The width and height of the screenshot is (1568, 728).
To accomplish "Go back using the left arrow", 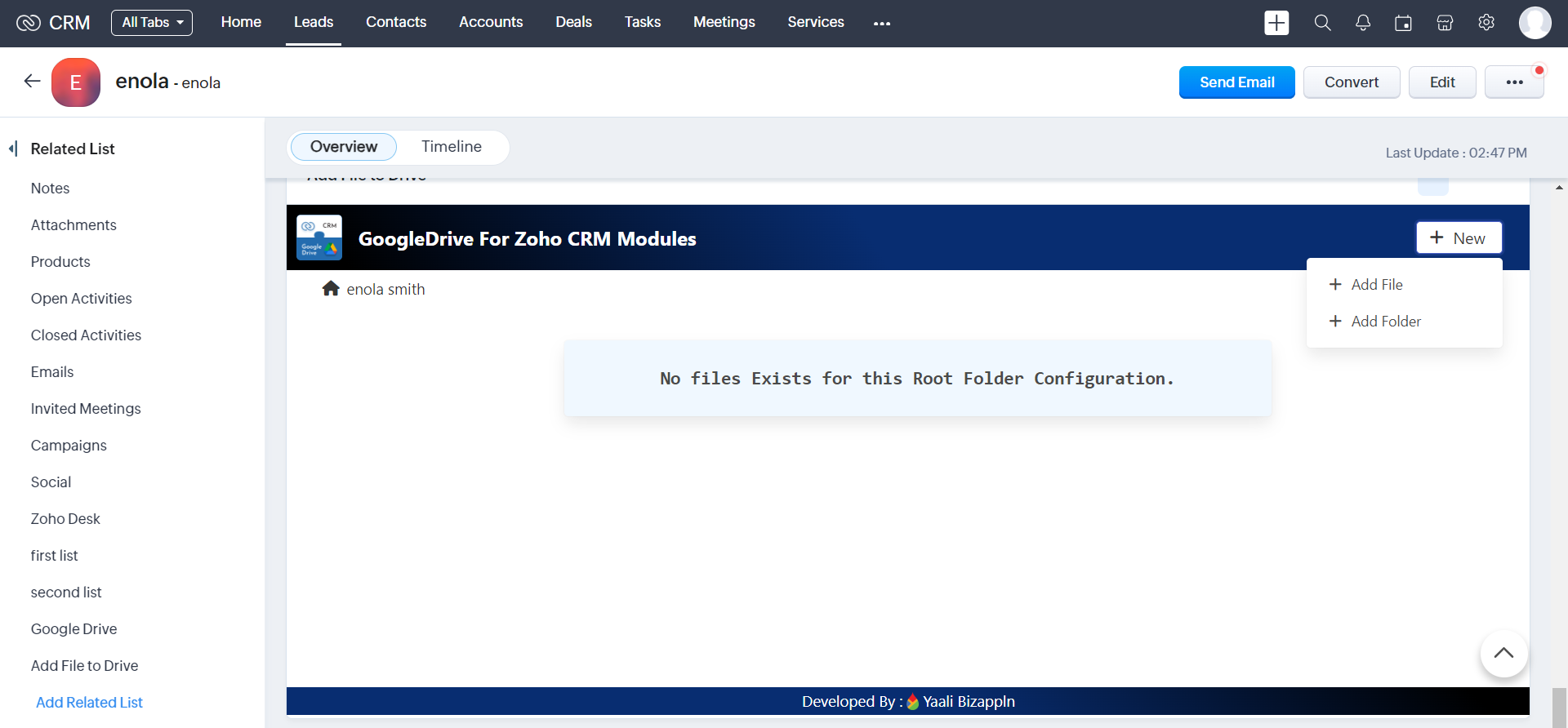I will tap(32, 81).
